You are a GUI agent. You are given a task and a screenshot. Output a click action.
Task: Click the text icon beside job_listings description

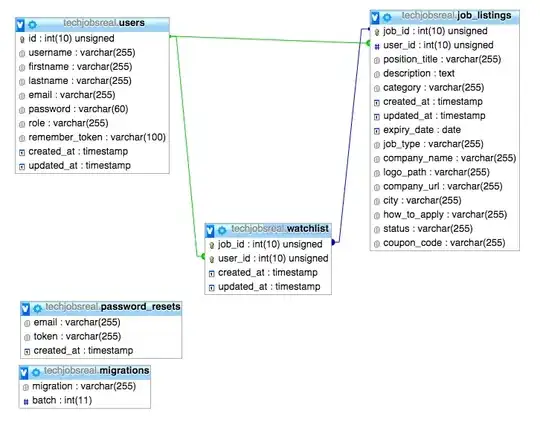[377, 74]
